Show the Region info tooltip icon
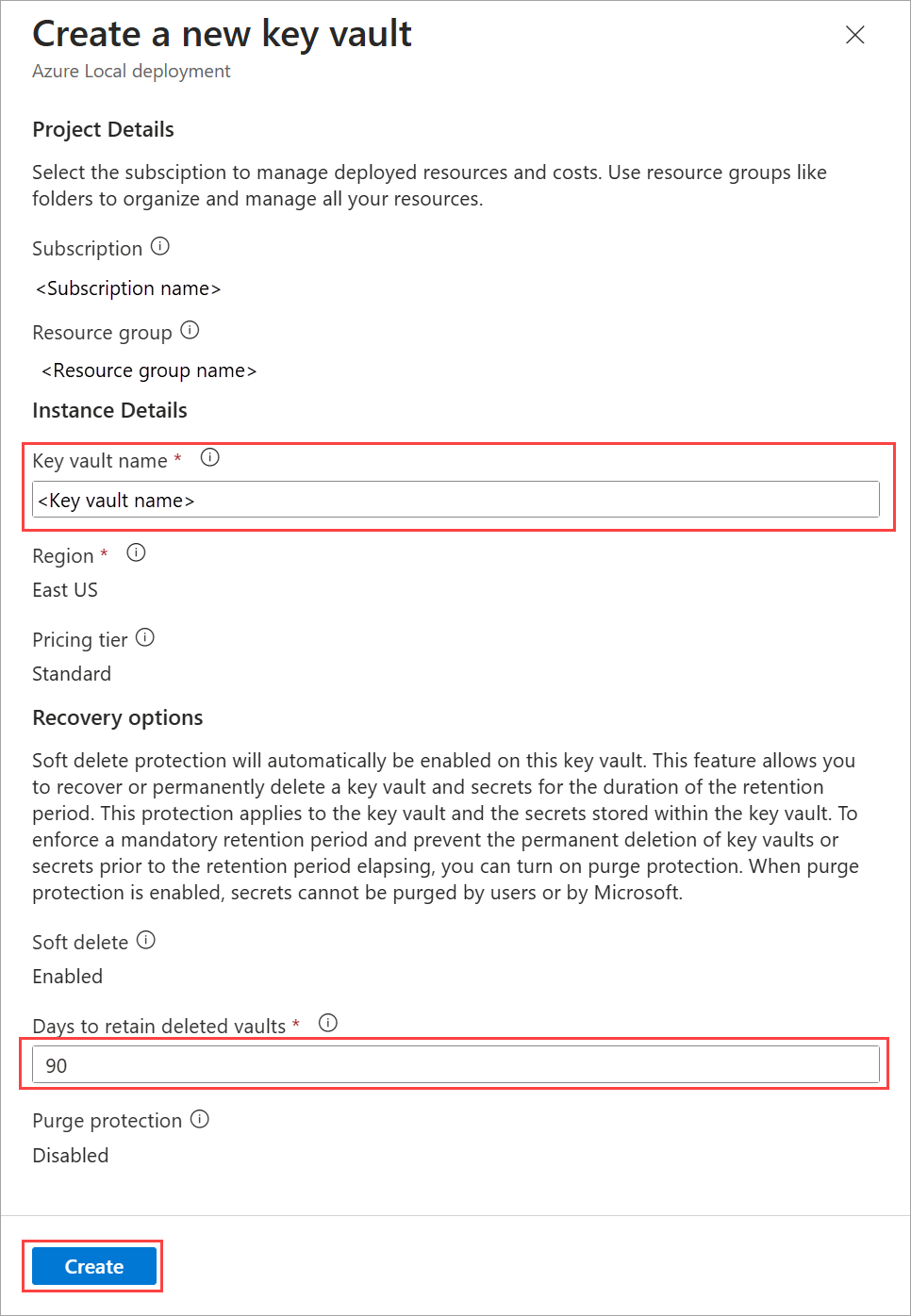The height and width of the screenshot is (1316, 911). 136,553
